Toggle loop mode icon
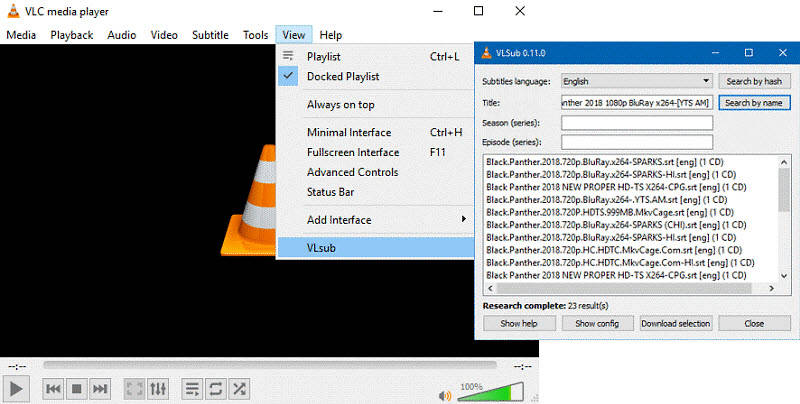Screen dimensions: 800x404 (x=216, y=389)
